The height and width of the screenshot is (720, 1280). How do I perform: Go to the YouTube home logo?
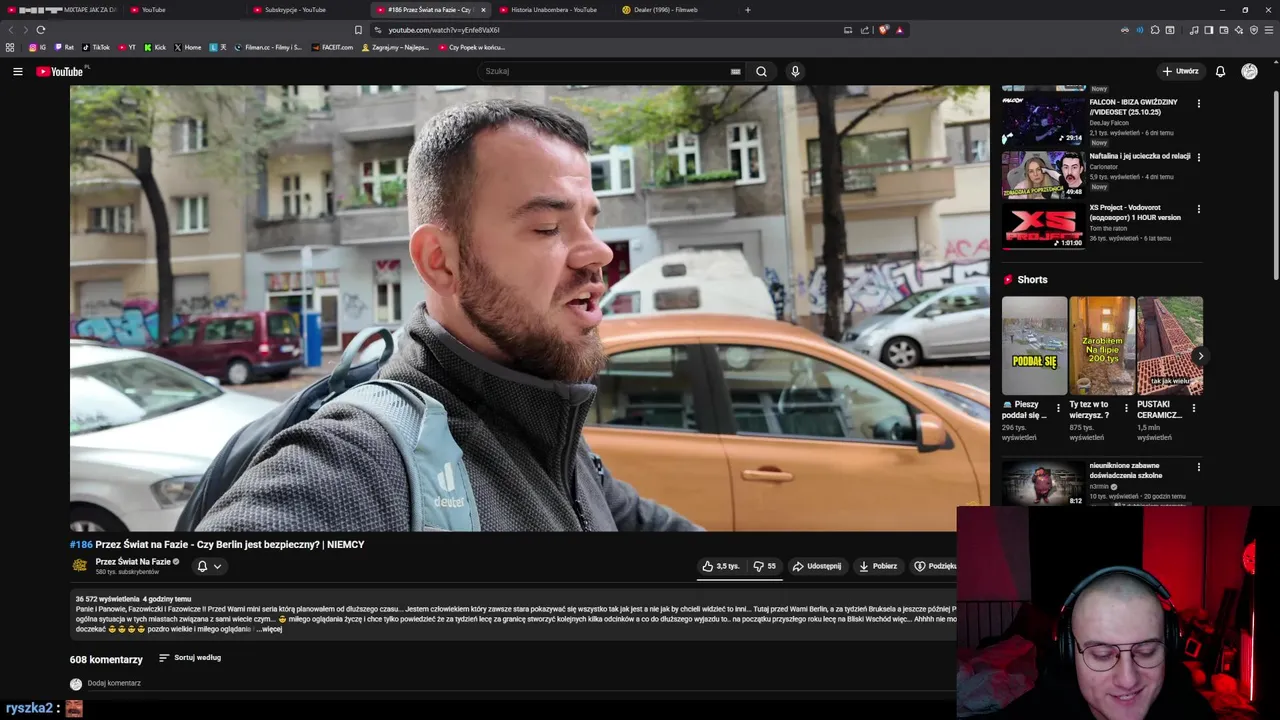coord(62,71)
